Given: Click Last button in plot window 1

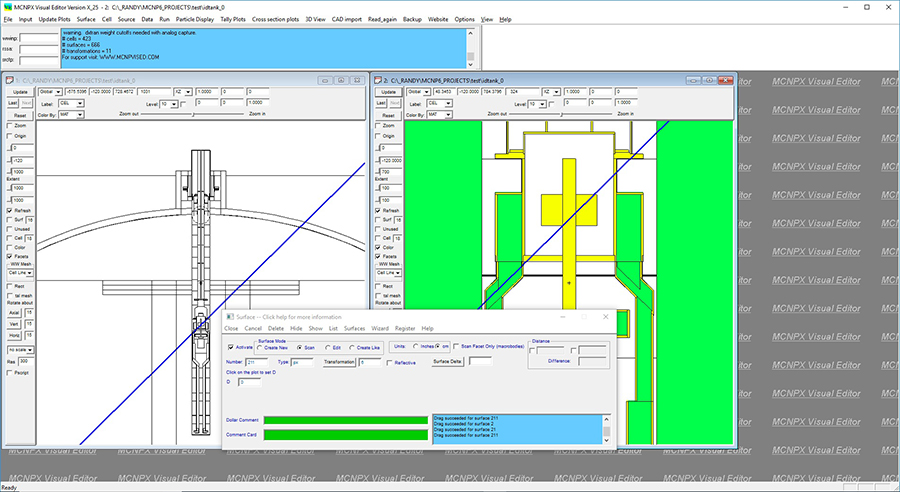Looking at the screenshot, I should coord(13,103).
